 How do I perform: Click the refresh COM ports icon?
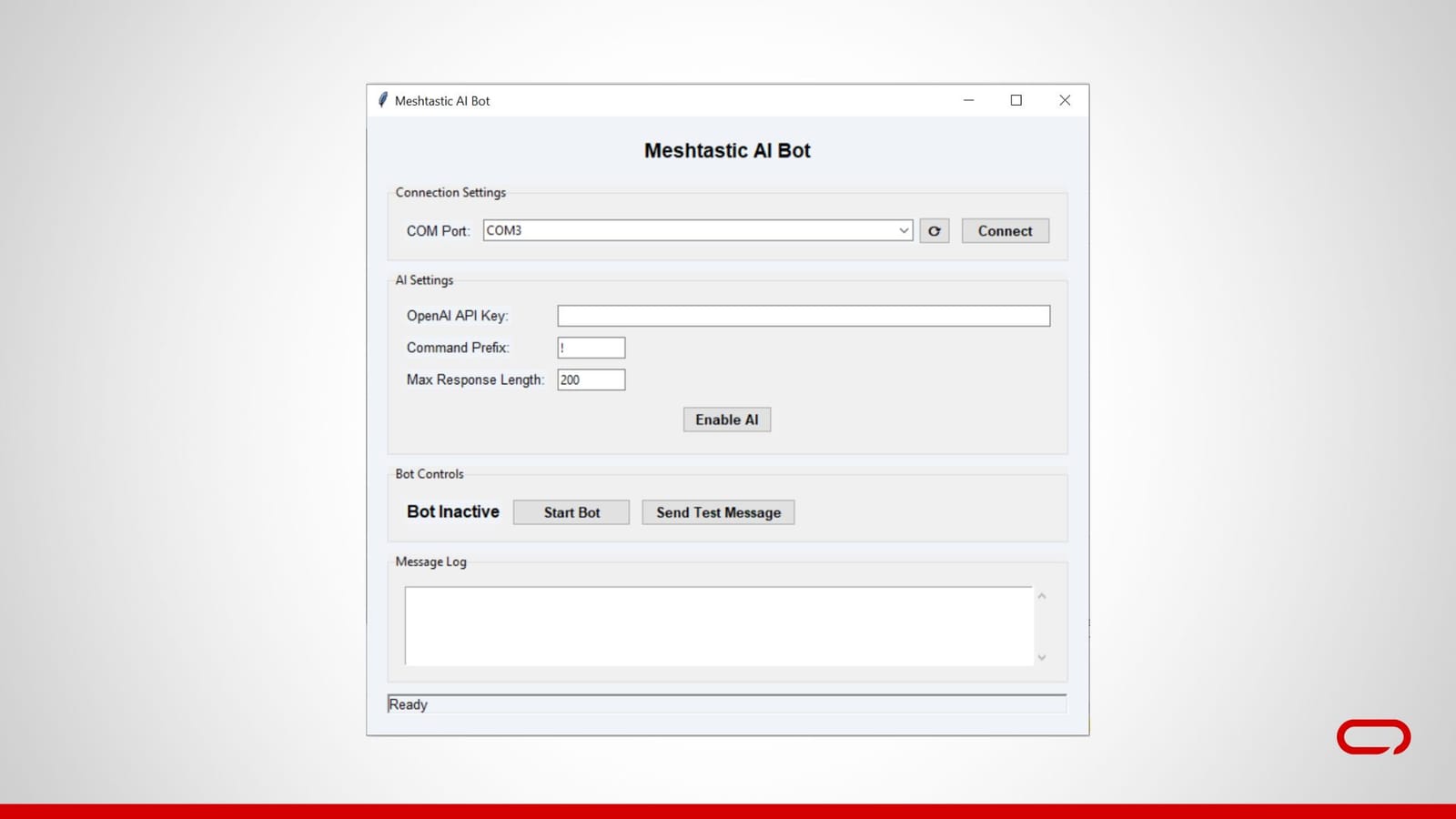[x=934, y=230]
